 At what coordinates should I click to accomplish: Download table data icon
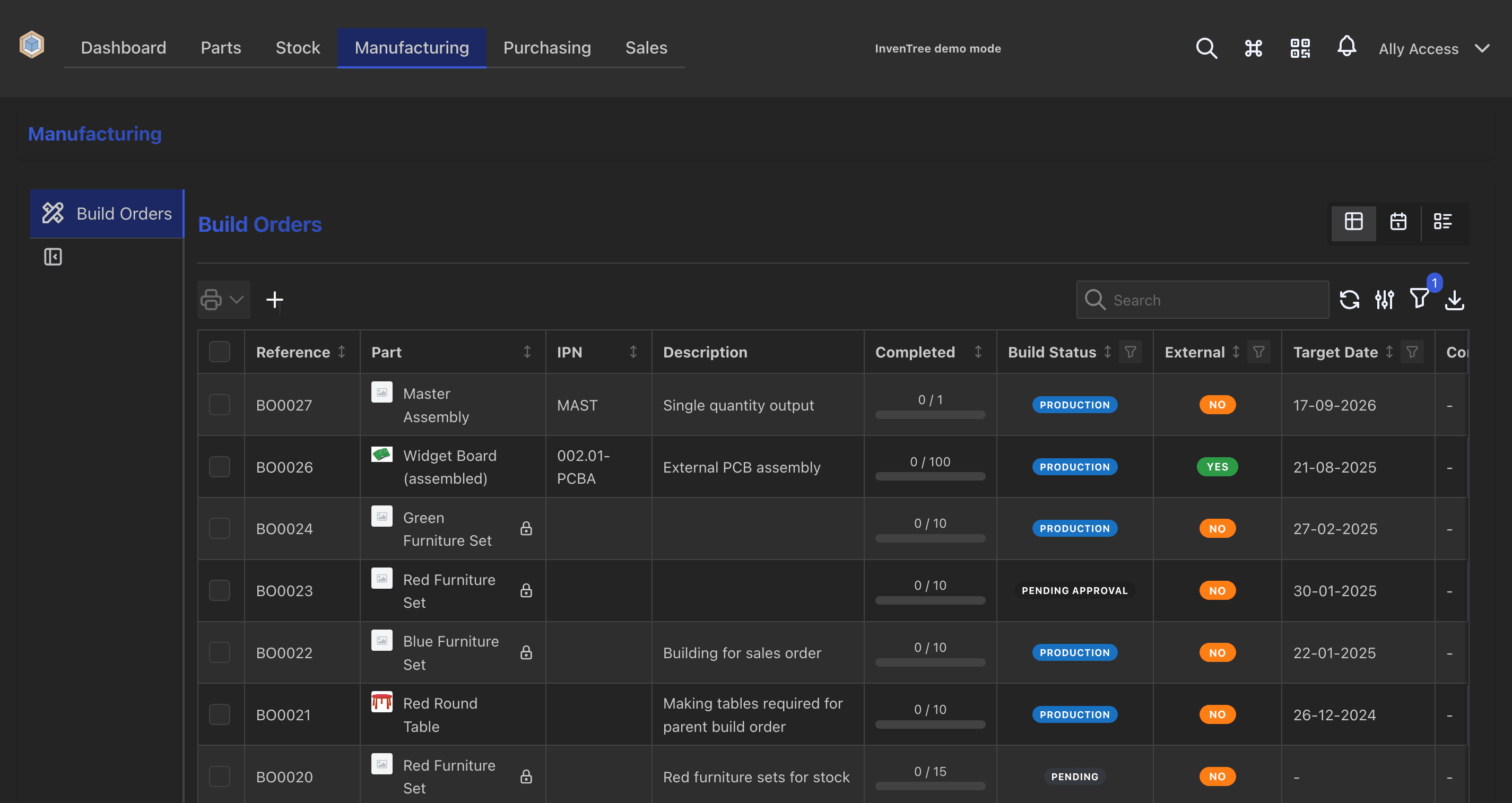[1454, 300]
